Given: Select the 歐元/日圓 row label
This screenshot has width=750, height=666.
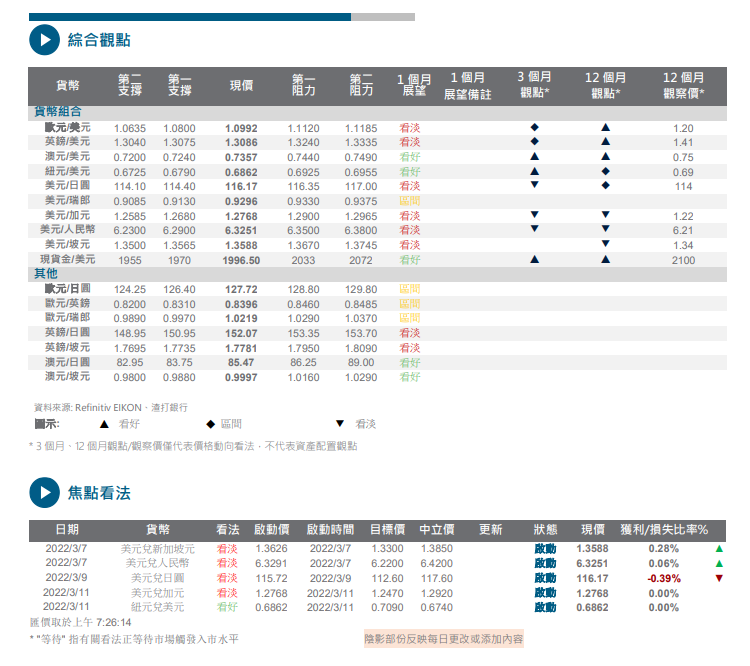Looking at the screenshot, I should pyautogui.click(x=67, y=289).
